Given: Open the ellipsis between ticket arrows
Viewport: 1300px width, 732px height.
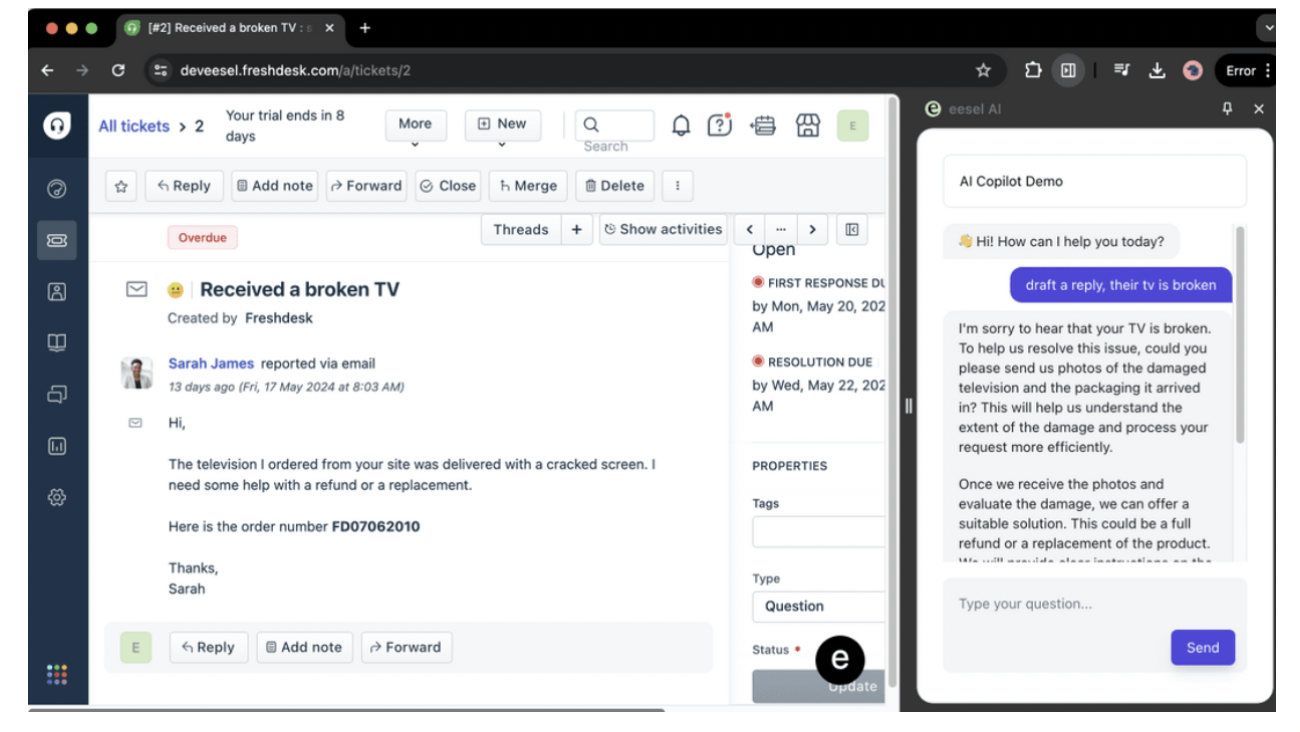Looking at the screenshot, I should click(x=781, y=229).
